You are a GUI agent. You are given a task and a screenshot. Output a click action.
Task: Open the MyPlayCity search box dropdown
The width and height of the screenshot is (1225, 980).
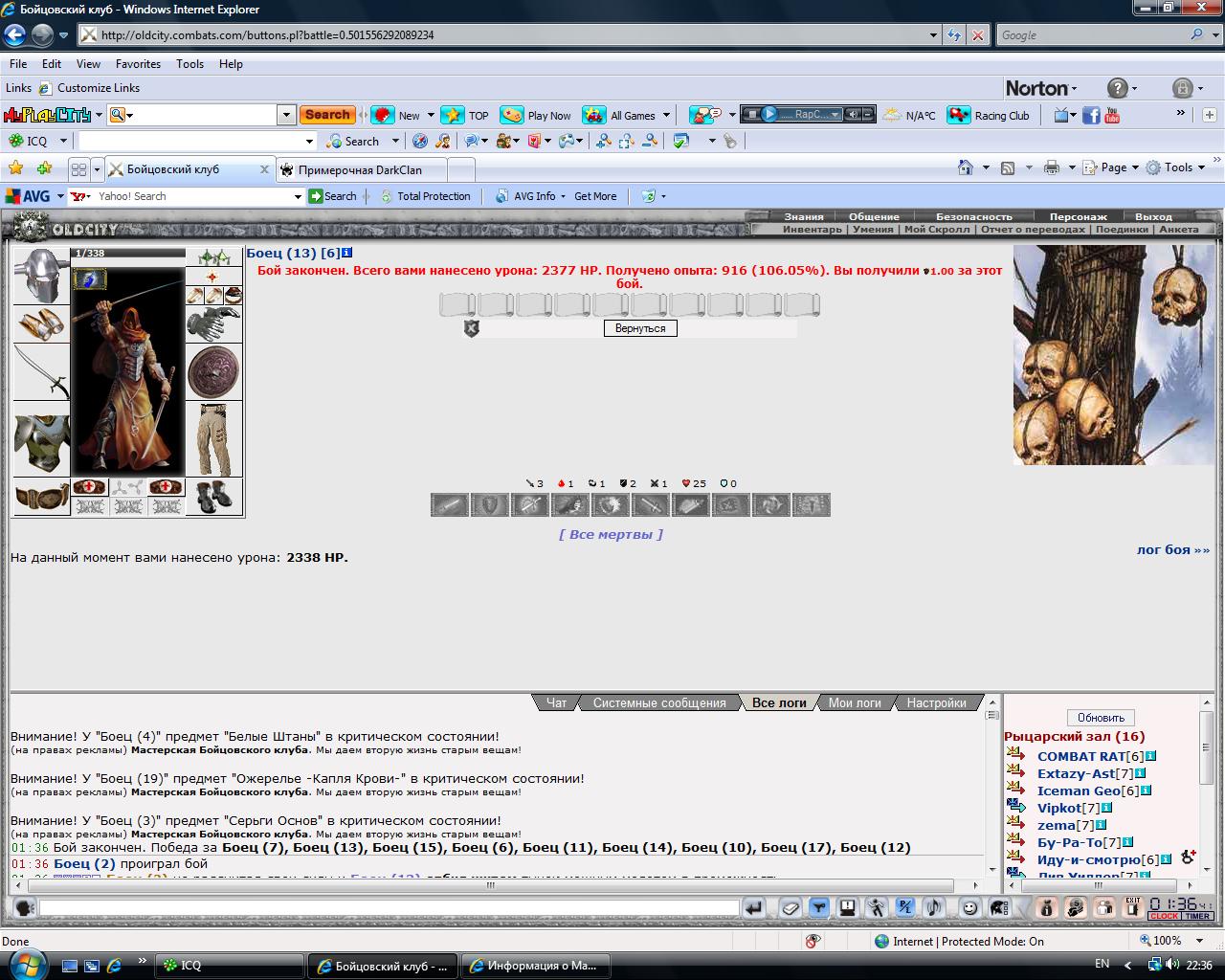click(x=286, y=115)
